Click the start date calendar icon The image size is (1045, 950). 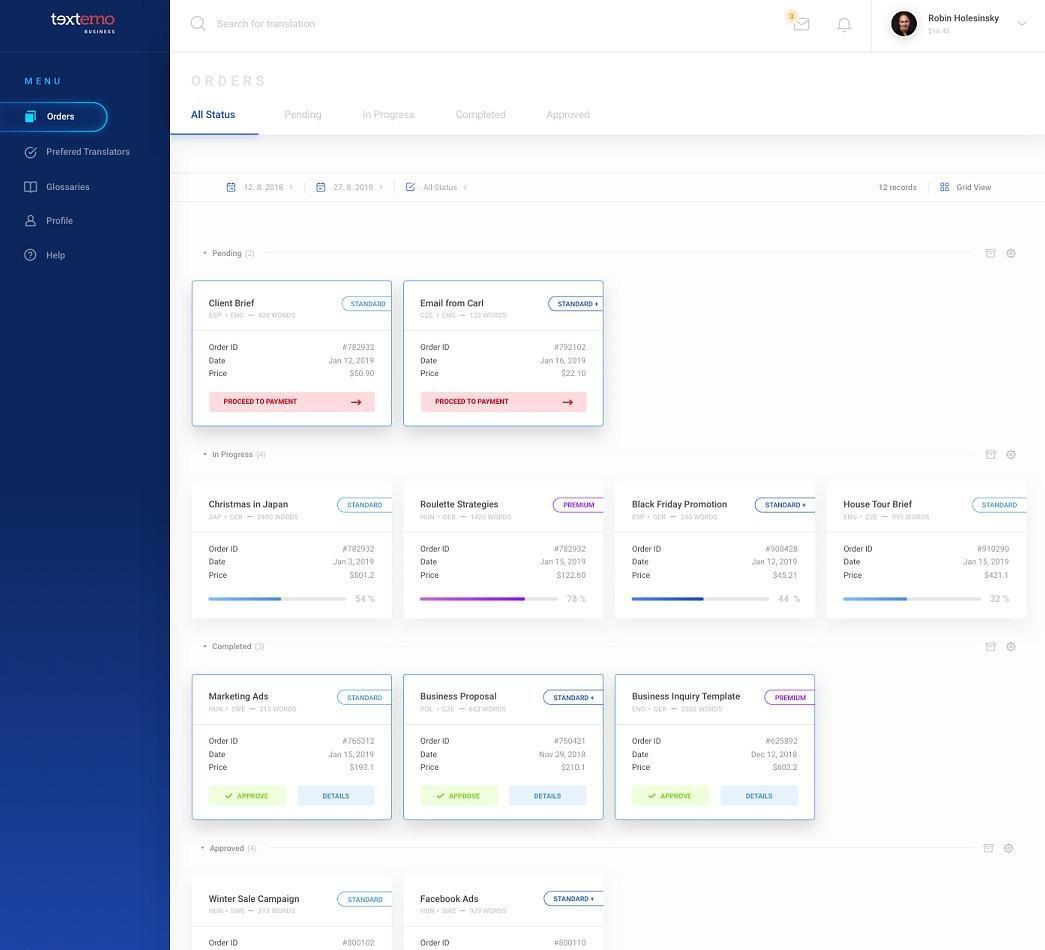pyautogui.click(x=231, y=187)
